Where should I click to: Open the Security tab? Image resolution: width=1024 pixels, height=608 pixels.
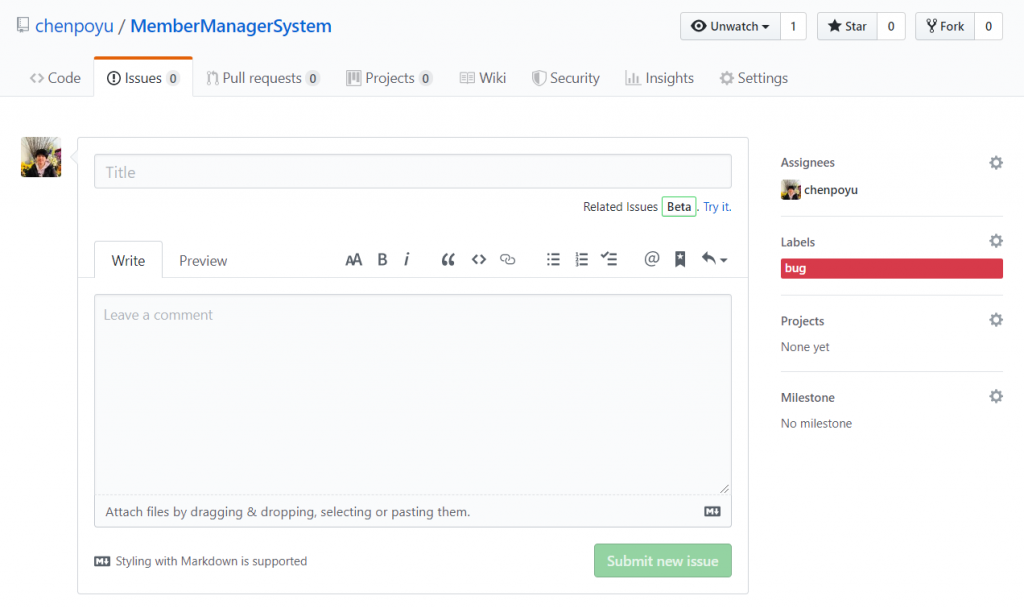[566, 78]
